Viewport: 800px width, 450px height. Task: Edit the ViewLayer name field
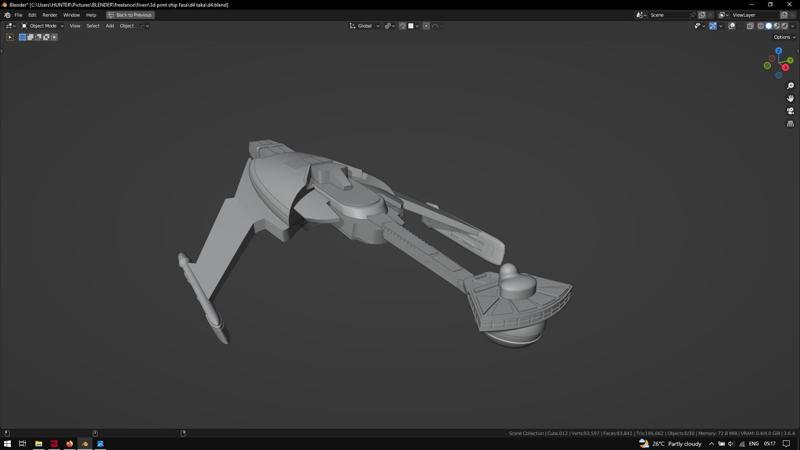[754, 15]
